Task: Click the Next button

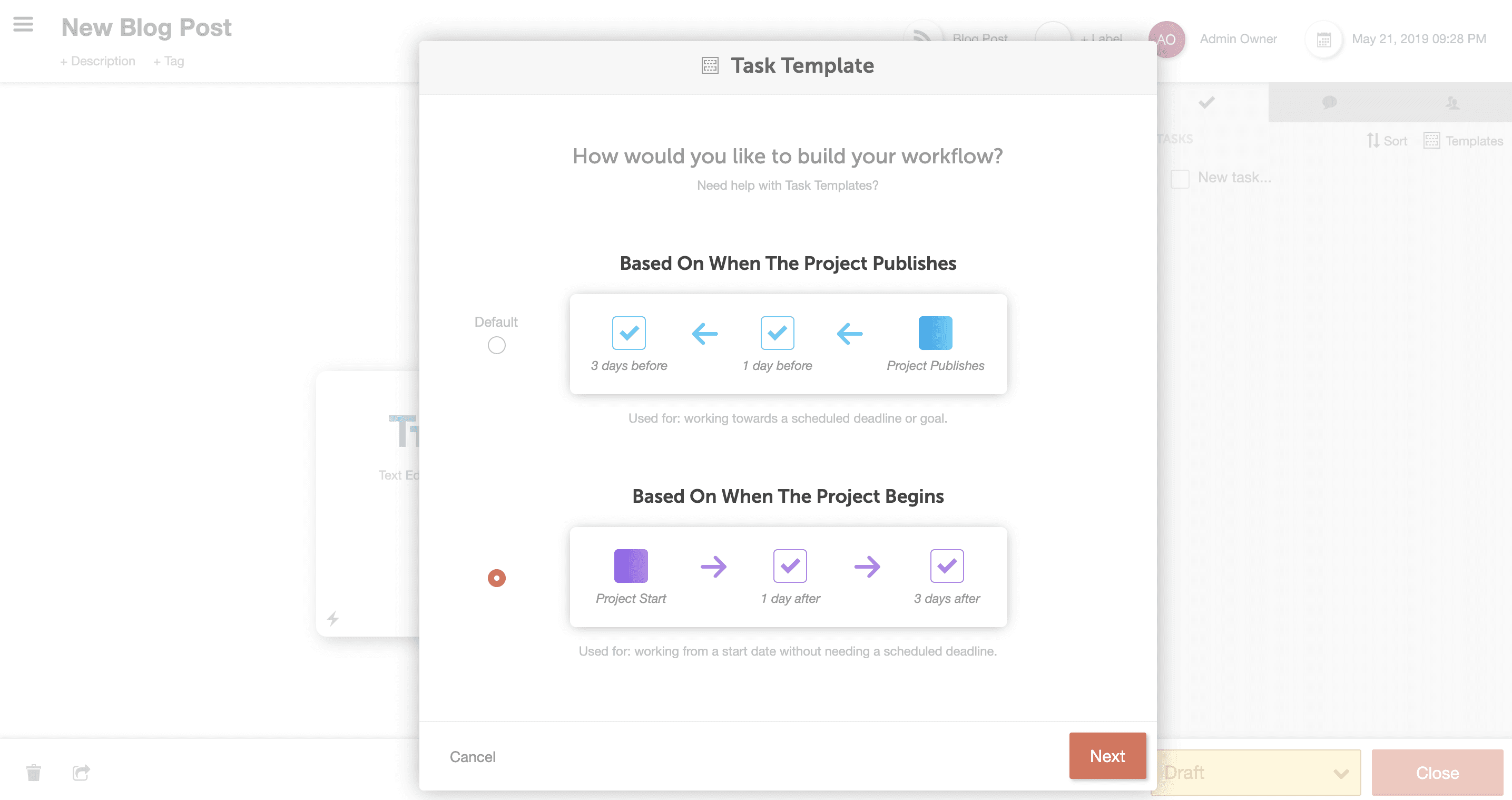Action: click(x=1107, y=755)
